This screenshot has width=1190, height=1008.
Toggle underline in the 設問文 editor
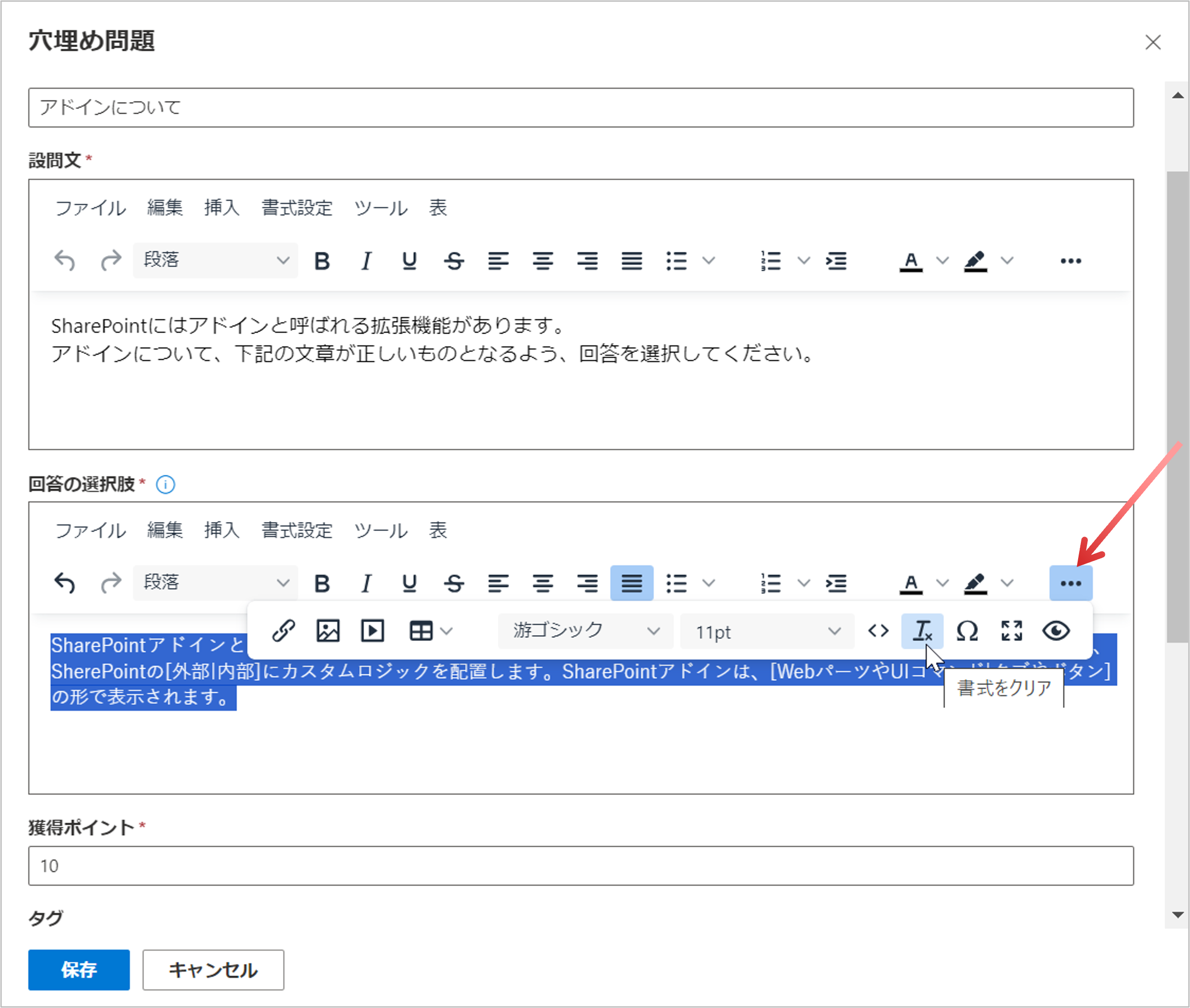(x=409, y=261)
